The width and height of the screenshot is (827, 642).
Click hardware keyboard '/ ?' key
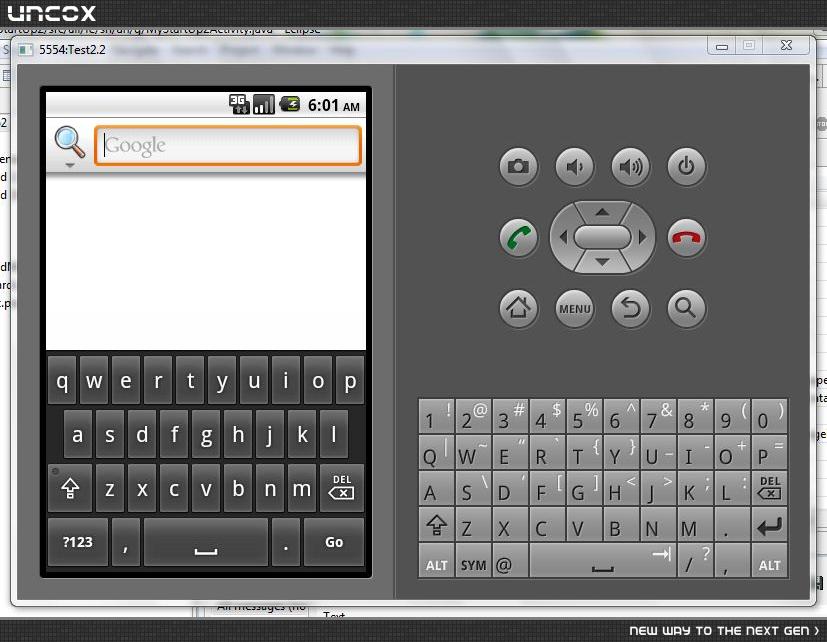(x=696, y=561)
